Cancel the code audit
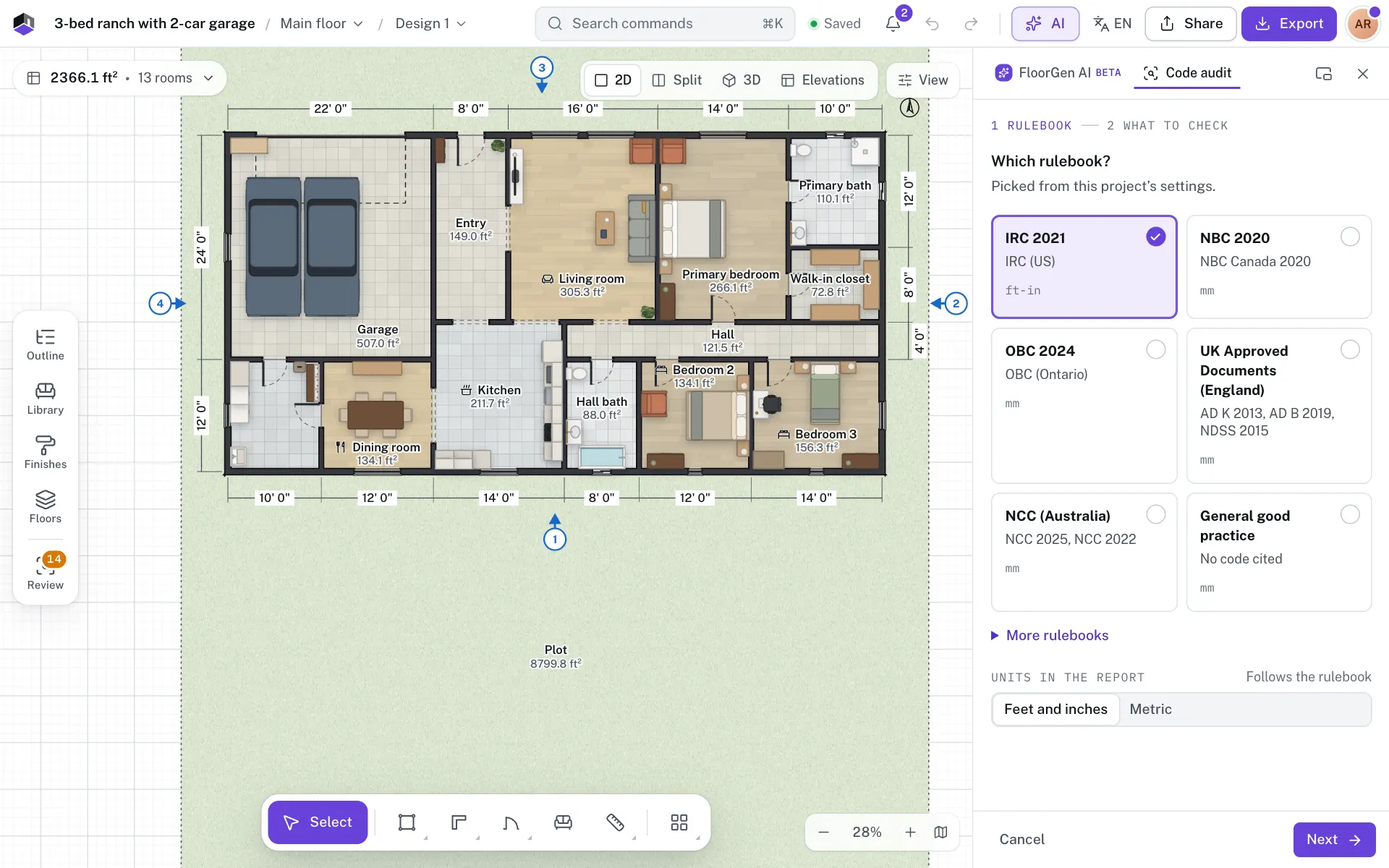Image resolution: width=1389 pixels, height=868 pixels. click(1021, 839)
